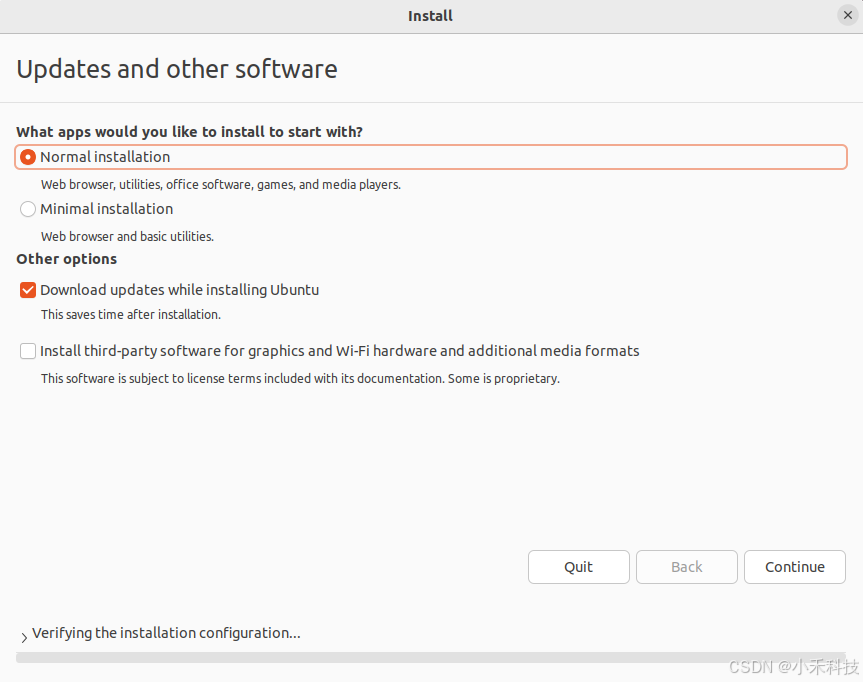Go back with the Back button
Viewport: 863px width, 682px height.
click(x=686, y=567)
